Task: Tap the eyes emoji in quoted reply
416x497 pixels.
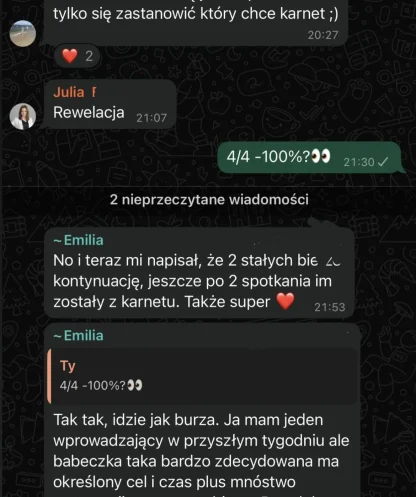Action: [x=135, y=385]
